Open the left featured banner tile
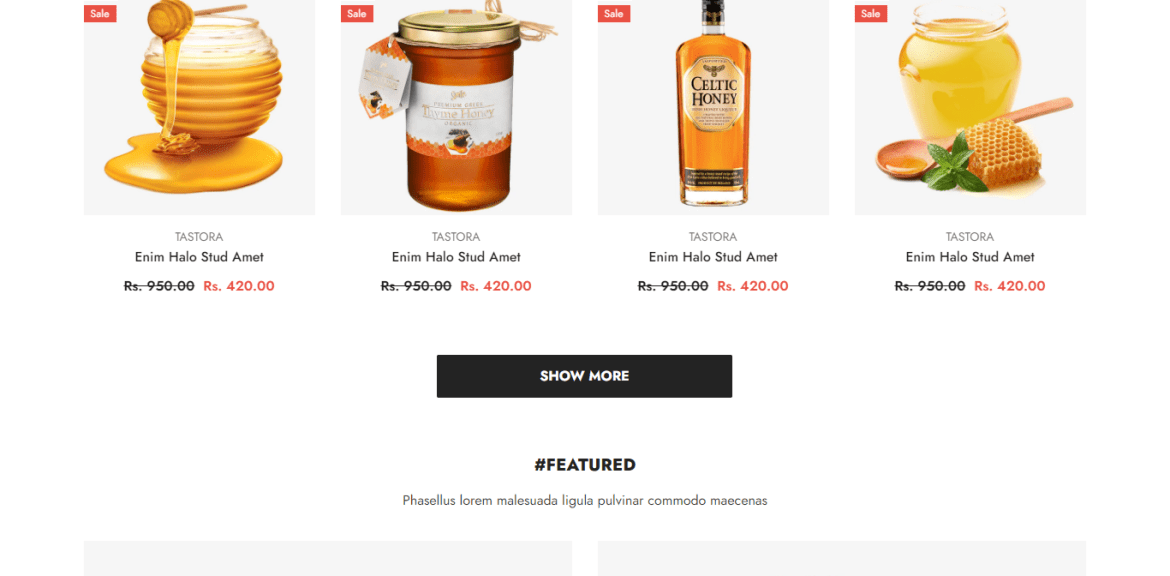 (328, 558)
